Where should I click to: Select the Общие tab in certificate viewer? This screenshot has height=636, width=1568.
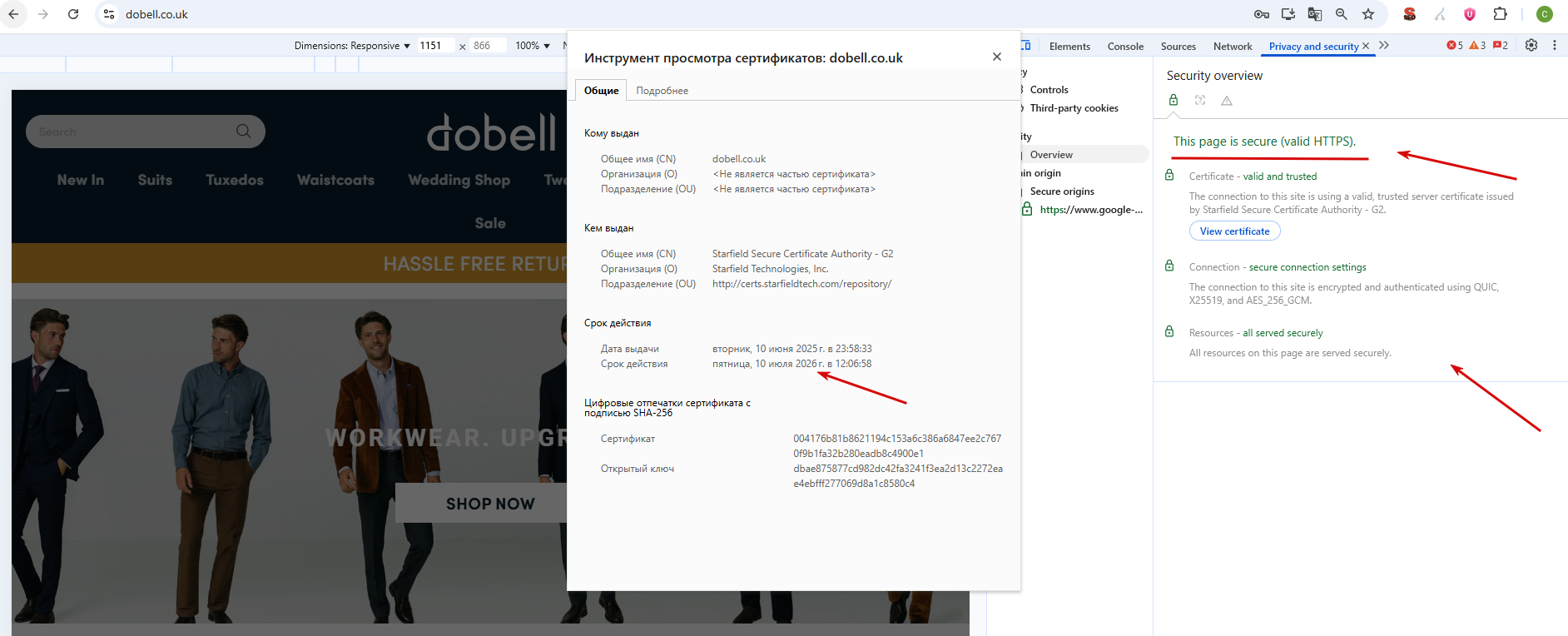[601, 91]
